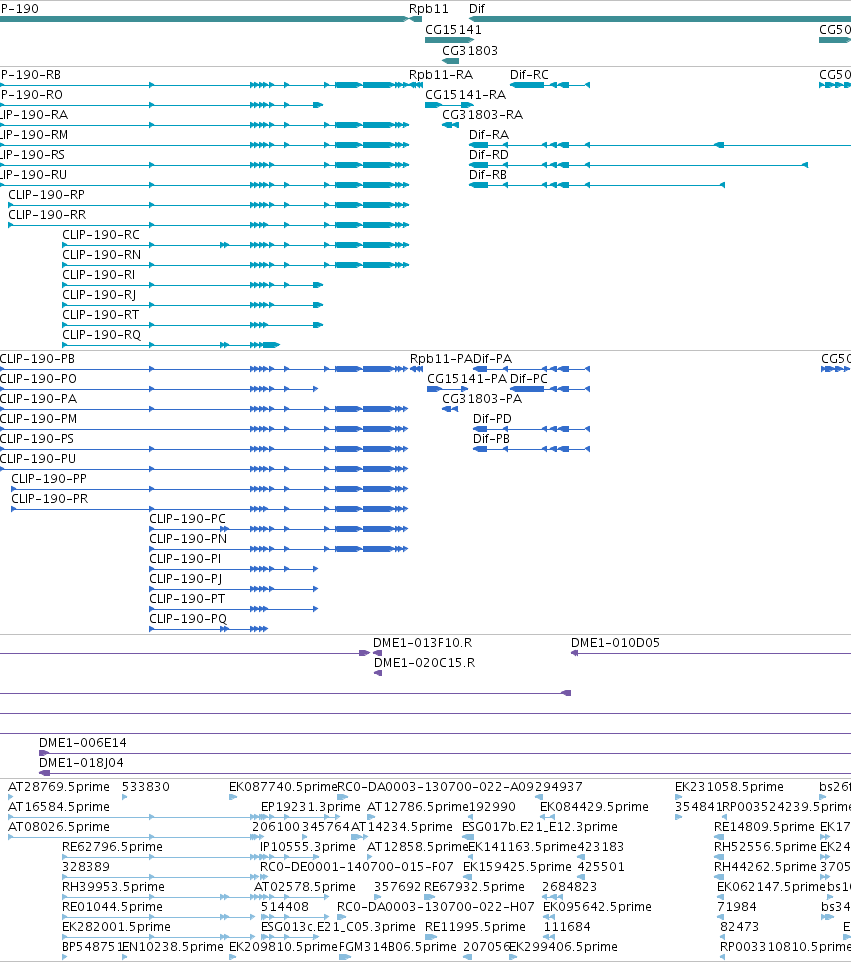The width and height of the screenshot is (851, 962).
Task: Click the CG15141-RA transcript label
Action: click(466, 94)
